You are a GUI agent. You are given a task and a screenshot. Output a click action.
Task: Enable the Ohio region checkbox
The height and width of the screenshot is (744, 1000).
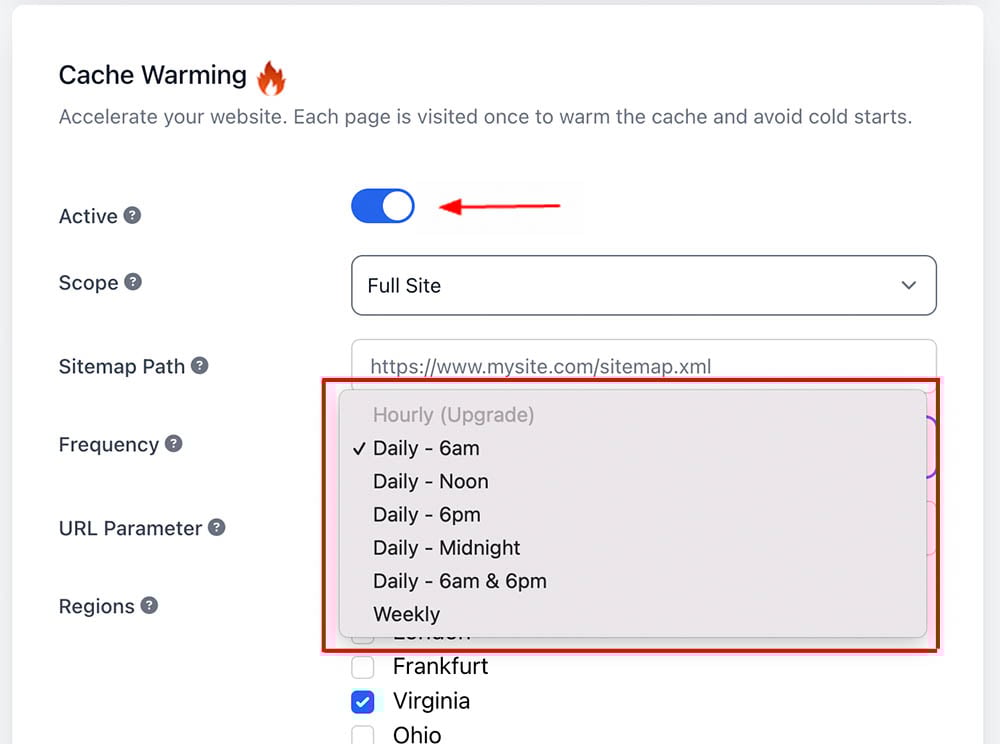tap(363, 734)
